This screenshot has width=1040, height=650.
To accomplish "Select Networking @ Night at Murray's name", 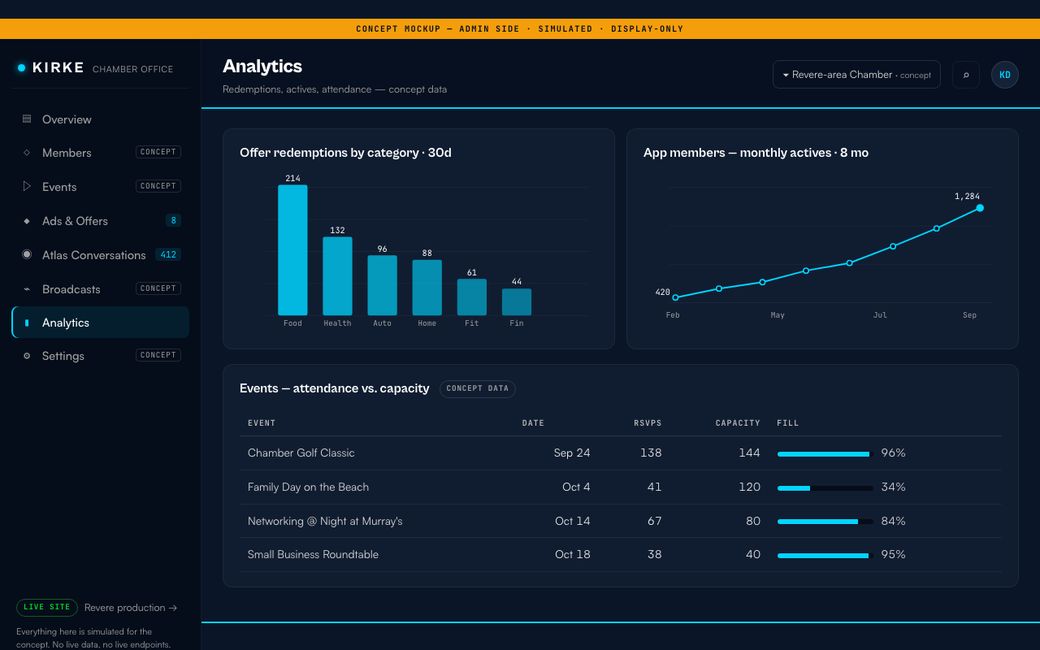I will [x=325, y=521].
